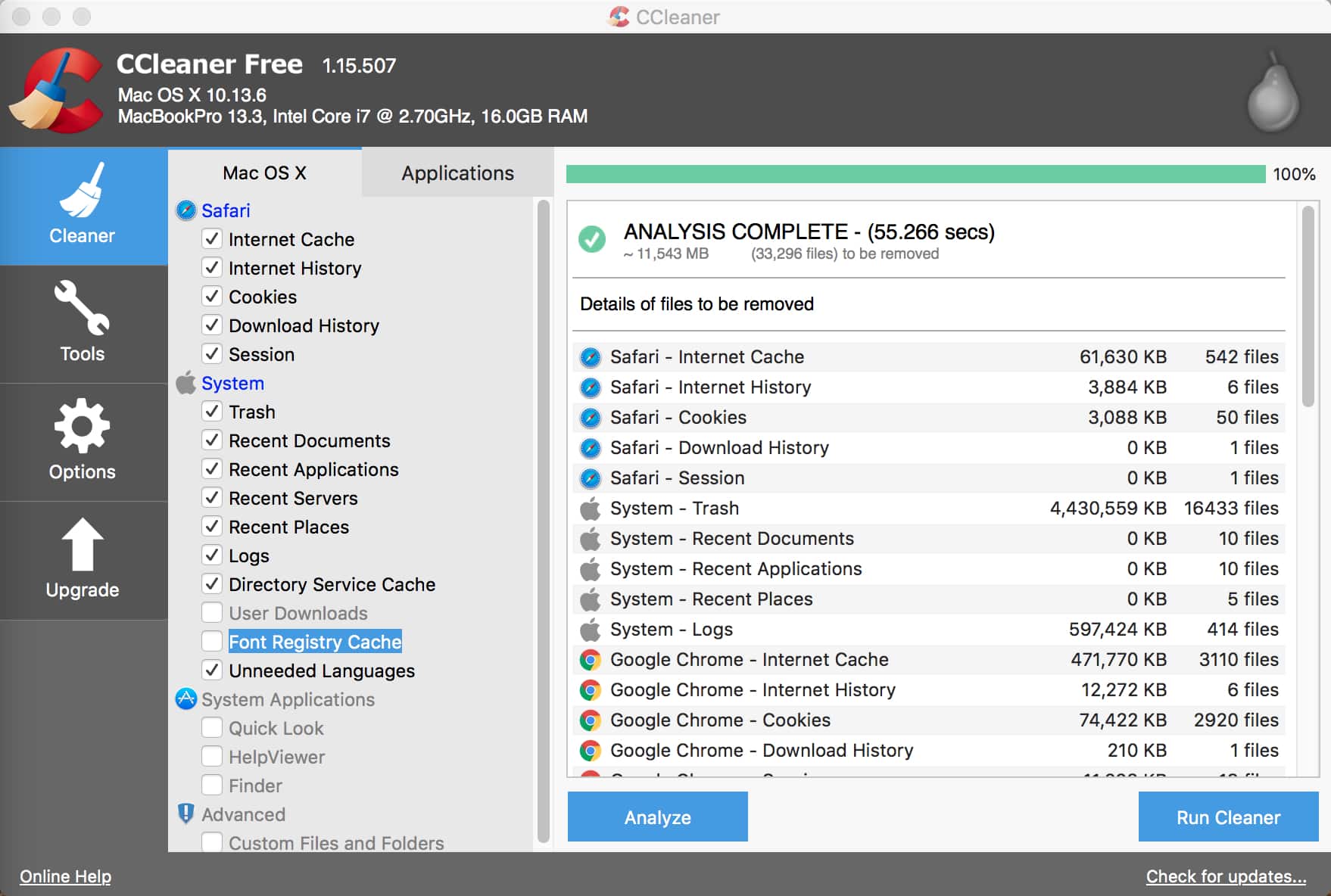The height and width of the screenshot is (896, 1331).
Task: Click the pear logo icon
Action: coord(1273,94)
